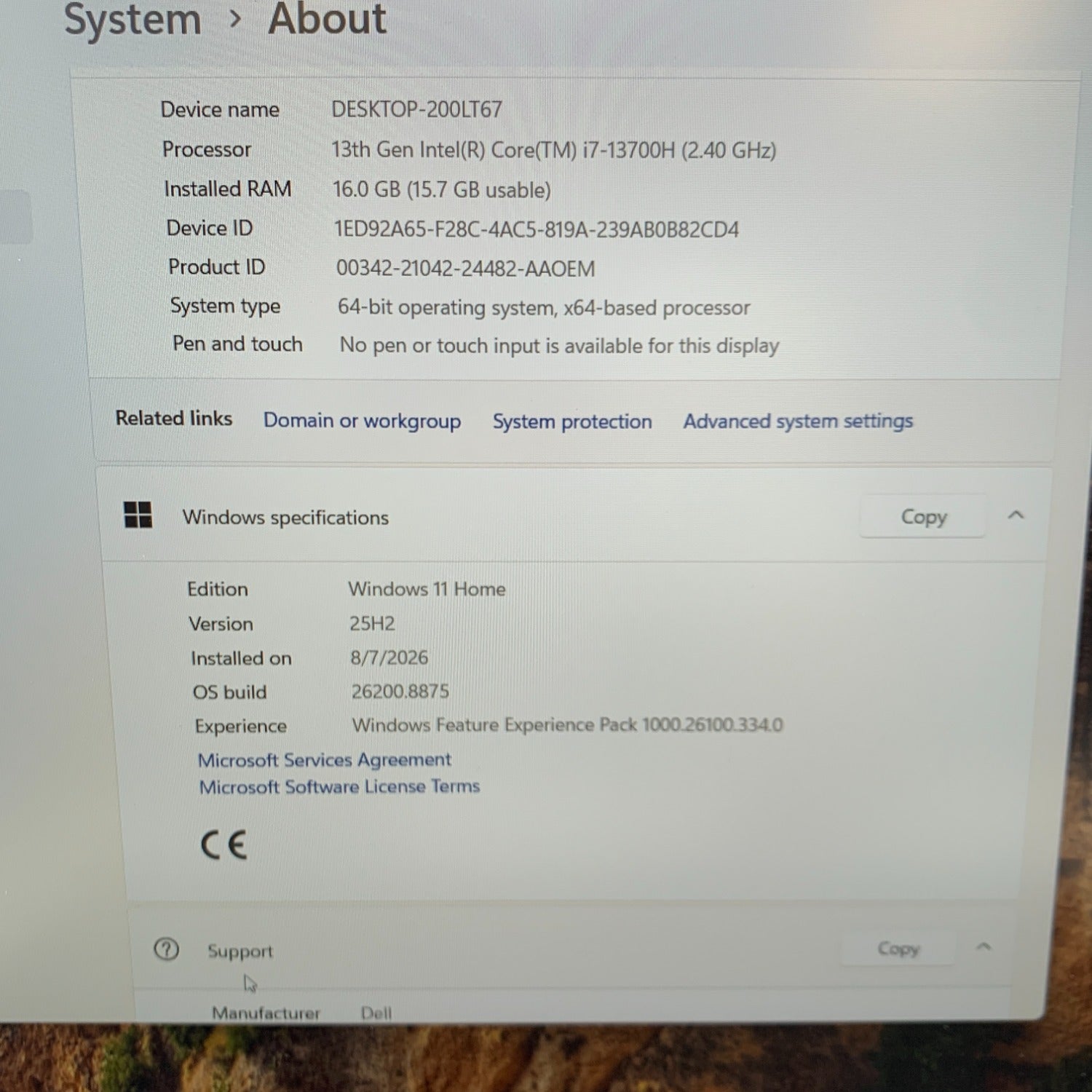
Task: Select edition value Windows 11 Home
Action: tap(427, 589)
